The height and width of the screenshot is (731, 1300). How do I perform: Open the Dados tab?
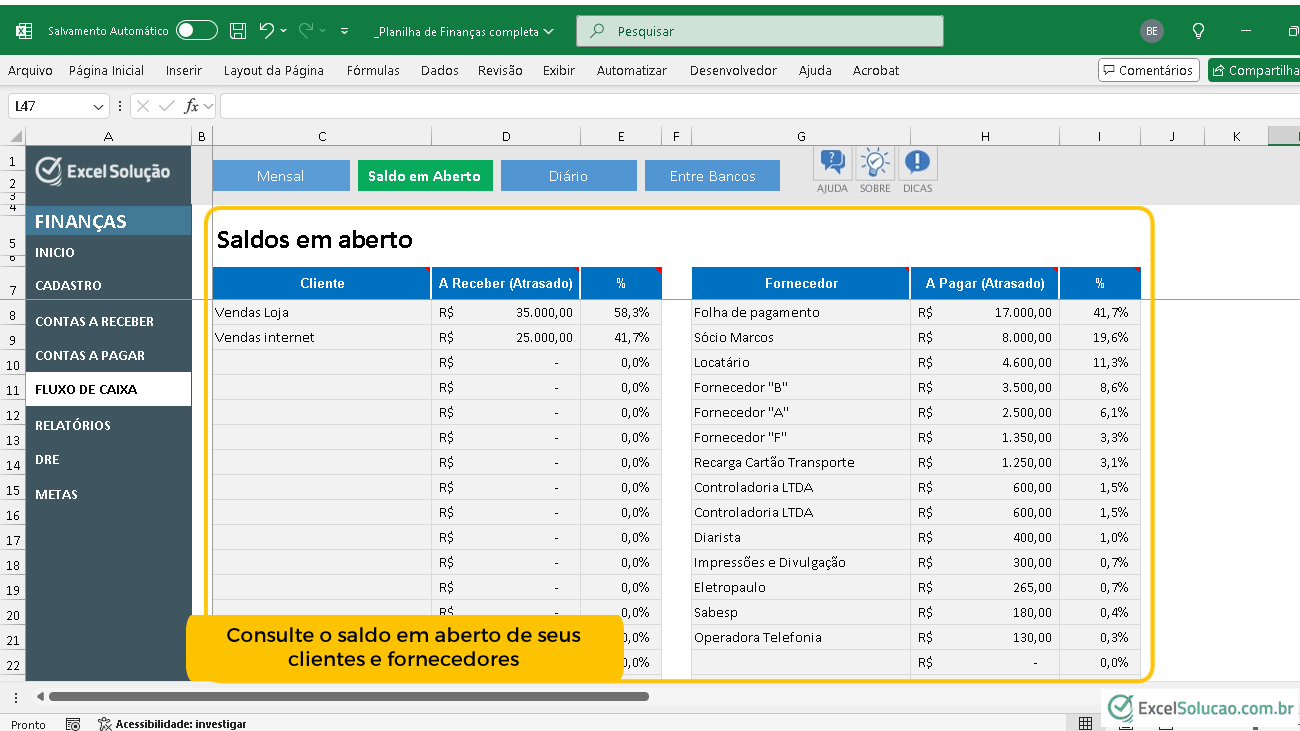(440, 71)
